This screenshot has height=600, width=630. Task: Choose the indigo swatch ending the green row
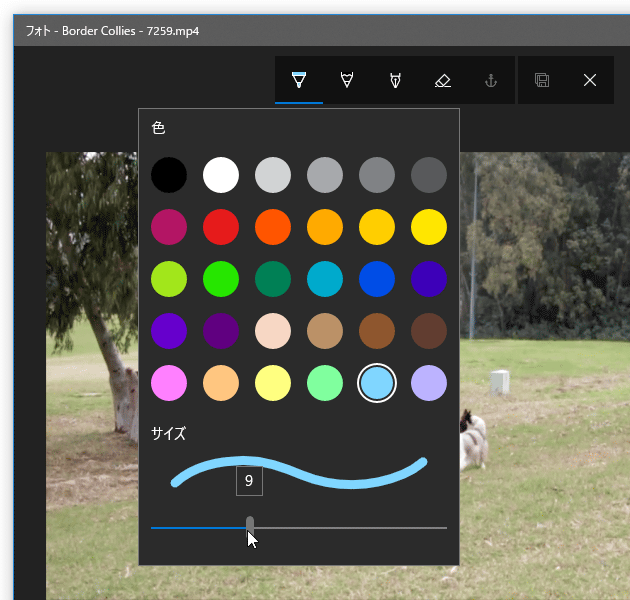[x=429, y=279]
